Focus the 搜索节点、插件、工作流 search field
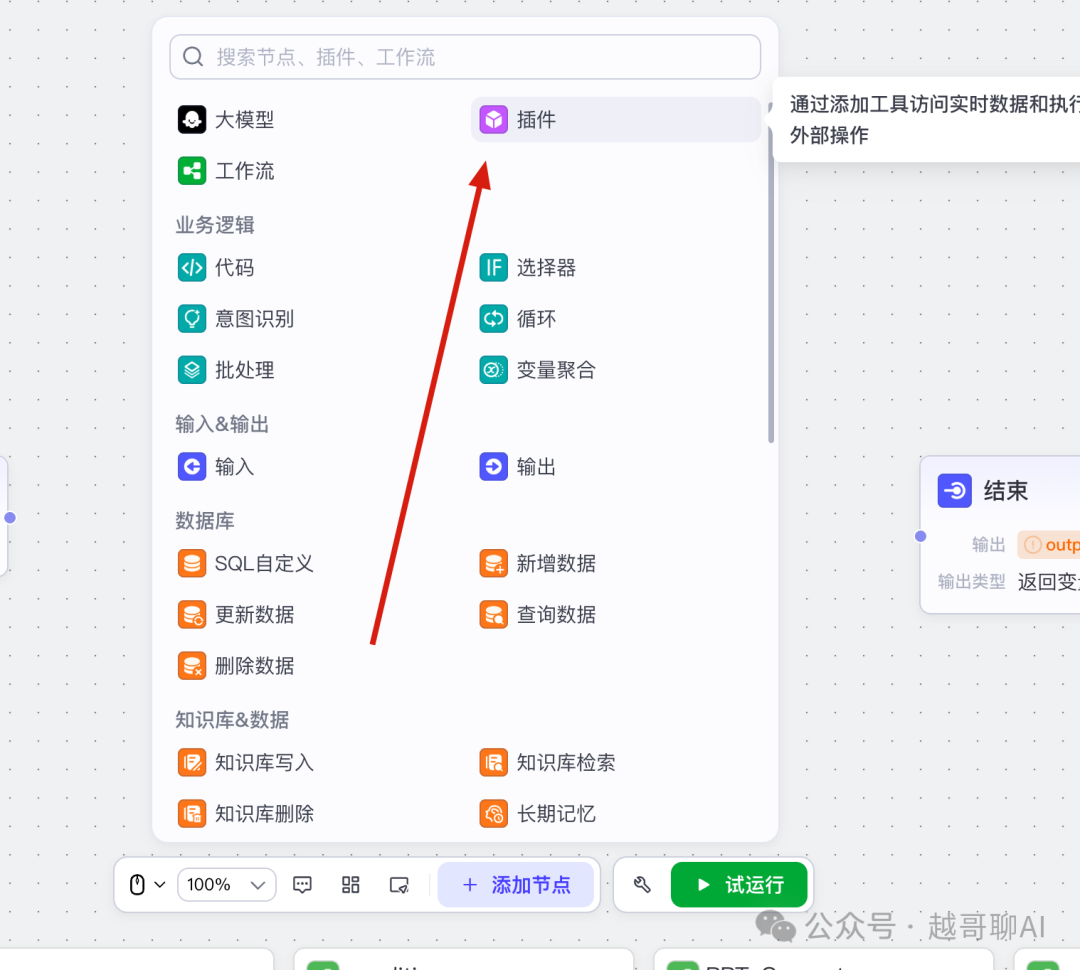 (x=465, y=57)
